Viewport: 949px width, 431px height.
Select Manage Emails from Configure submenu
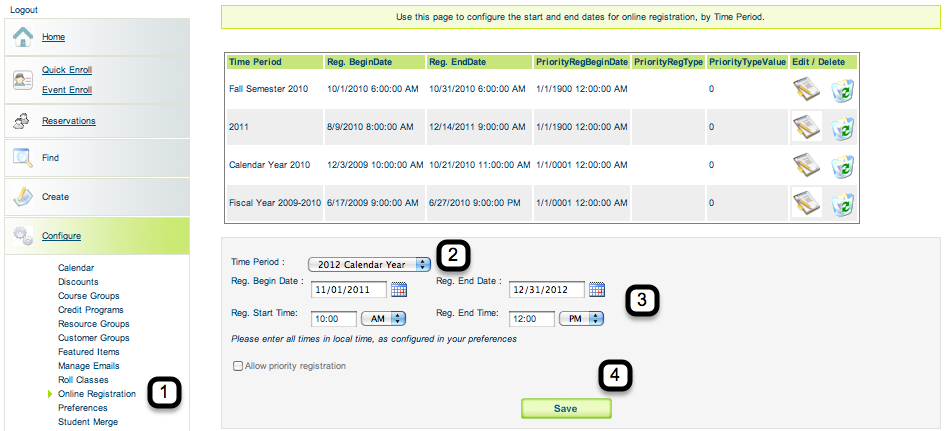(x=89, y=366)
